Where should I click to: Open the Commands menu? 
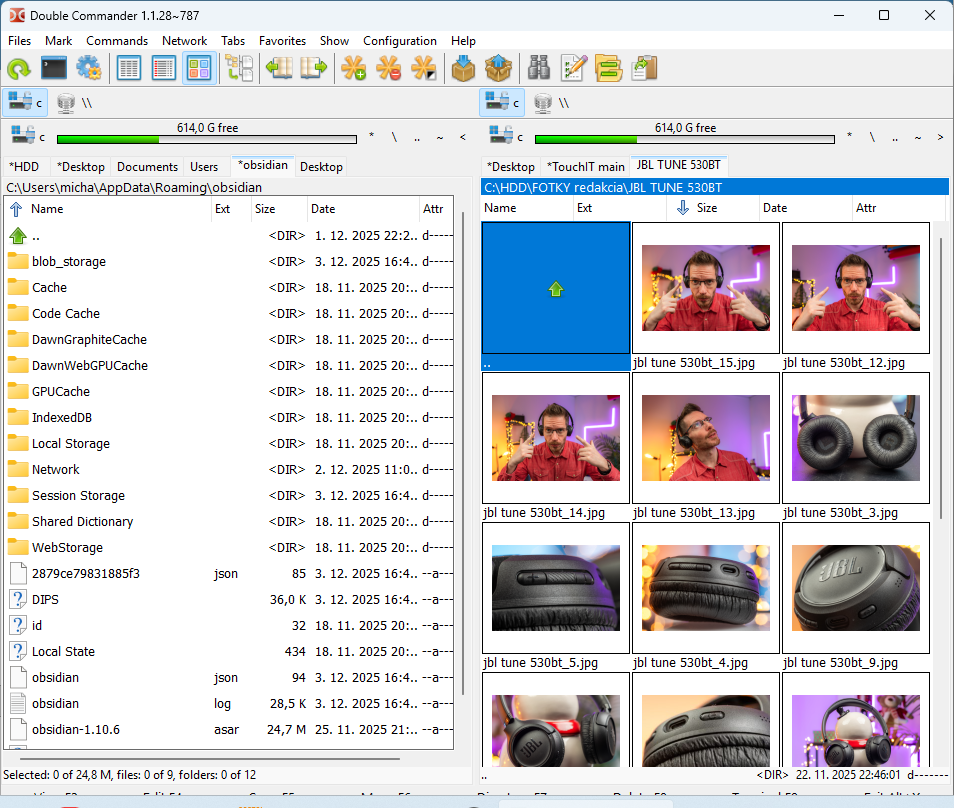117,41
